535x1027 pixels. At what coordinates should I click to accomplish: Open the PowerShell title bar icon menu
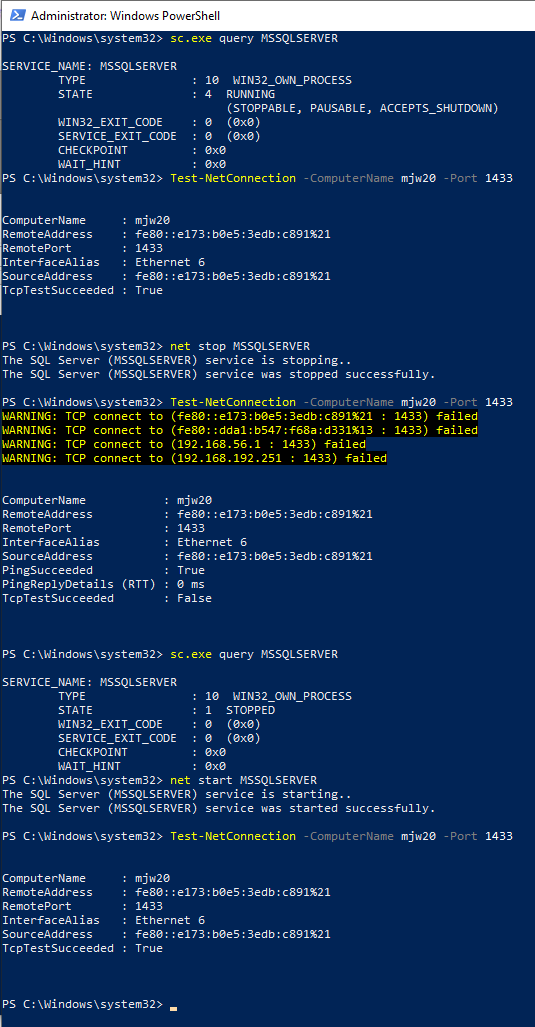[x=18, y=15]
